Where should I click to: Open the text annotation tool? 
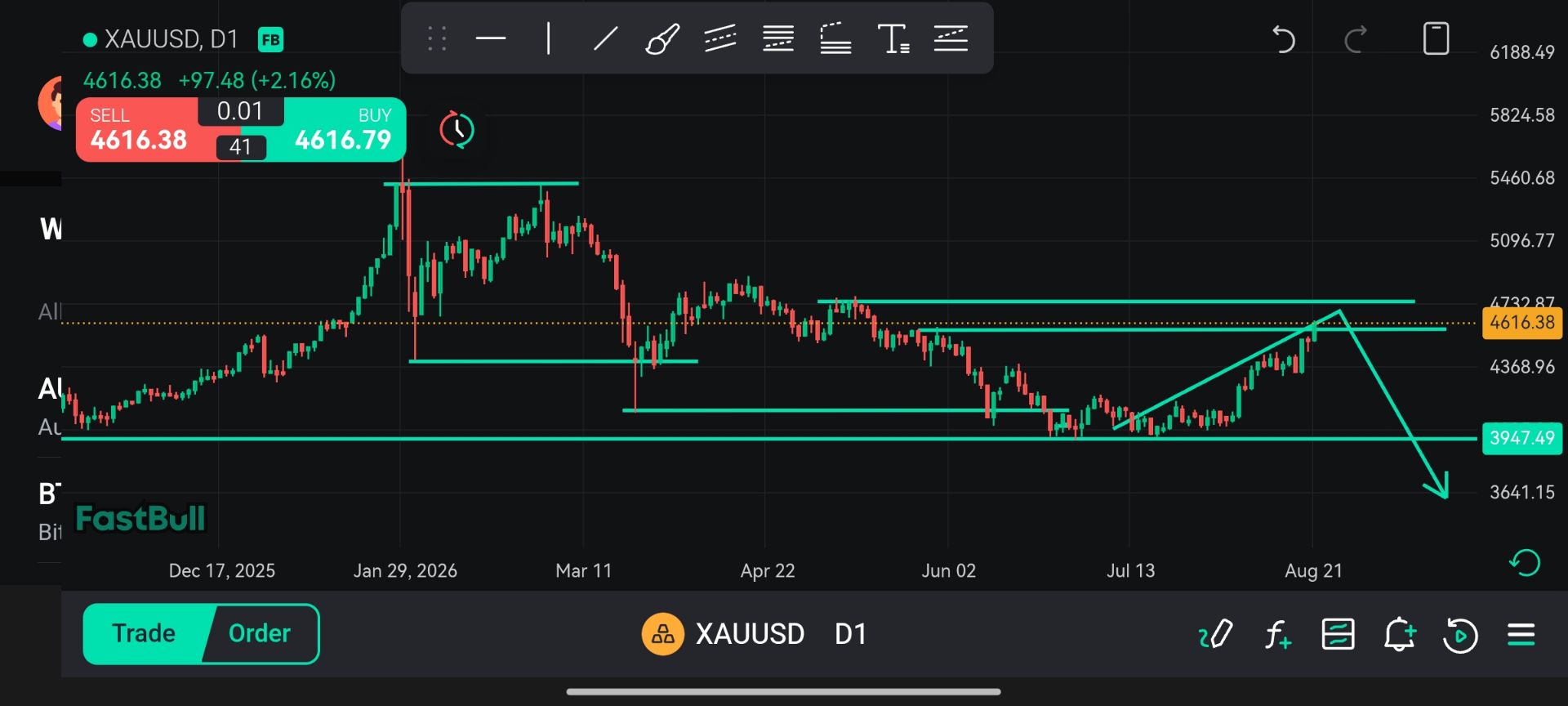(x=893, y=38)
